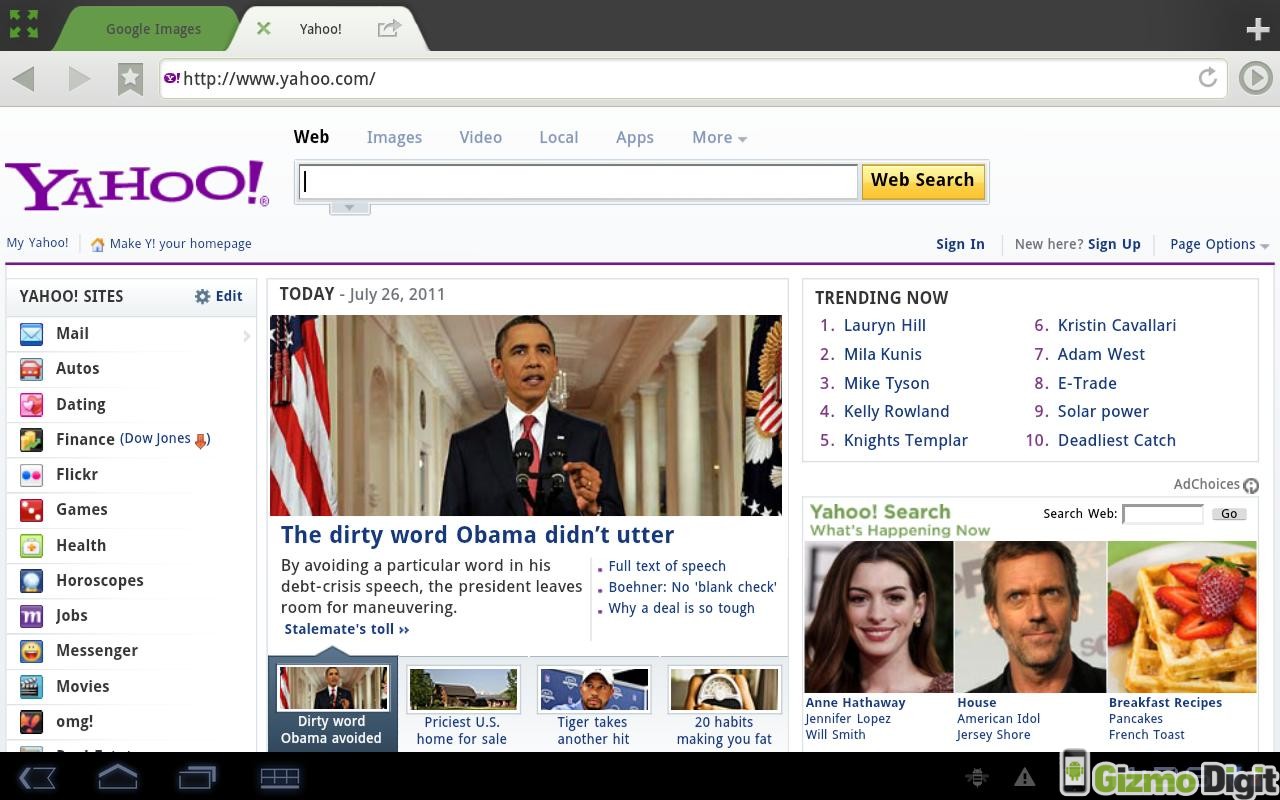The height and width of the screenshot is (800, 1280).
Task: Open My Yahoo! link
Action: [37, 243]
